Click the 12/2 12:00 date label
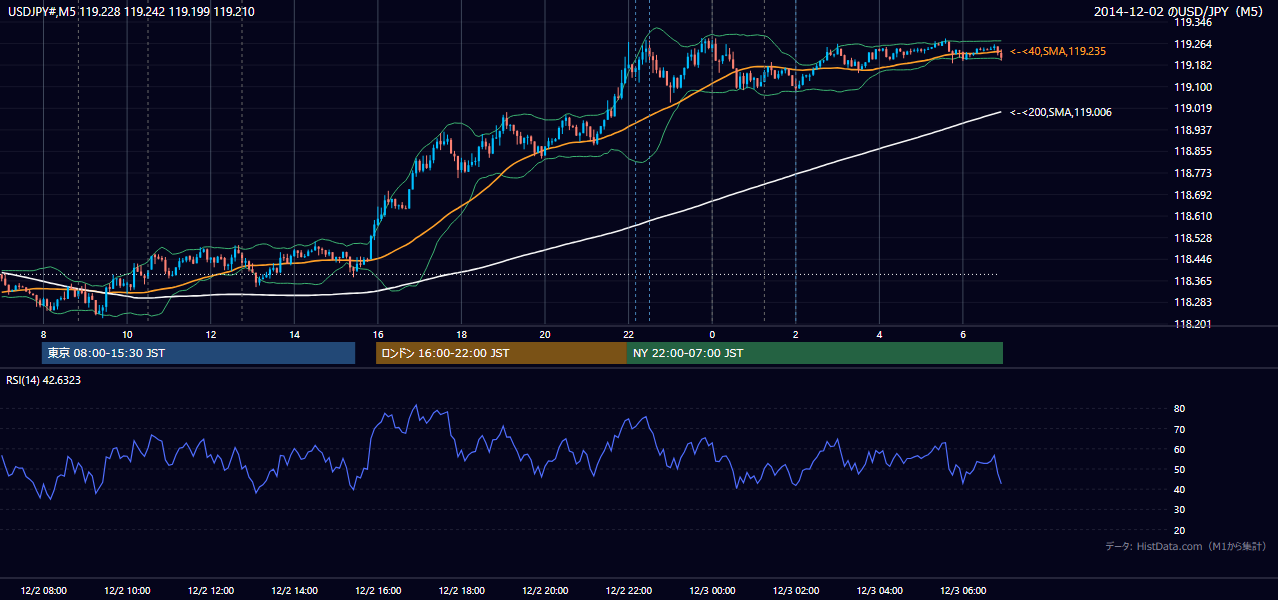This screenshot has width=1278, height=600. [x=211, y=590]
